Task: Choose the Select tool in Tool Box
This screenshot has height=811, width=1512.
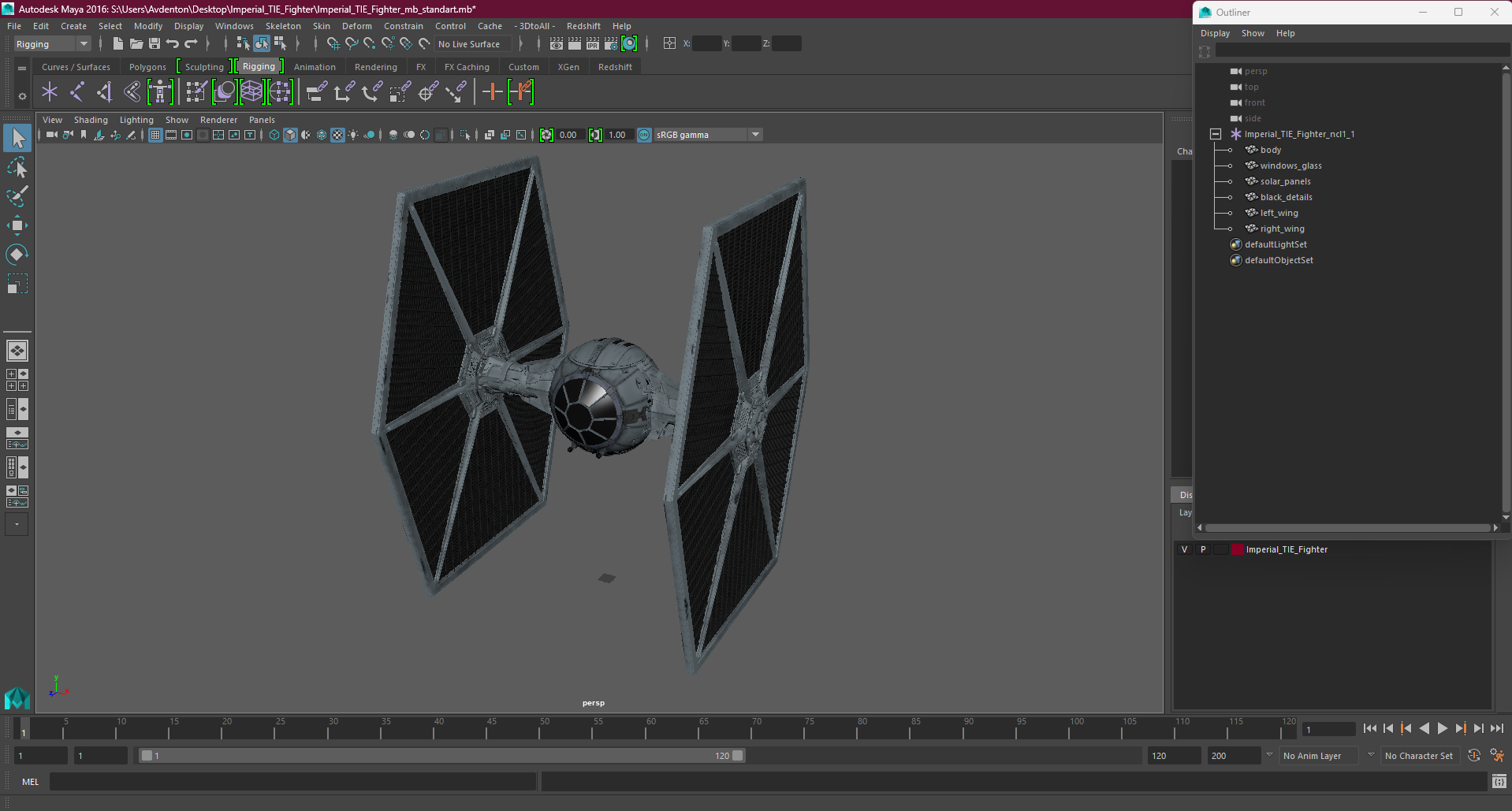Action: tap(17, 138)
